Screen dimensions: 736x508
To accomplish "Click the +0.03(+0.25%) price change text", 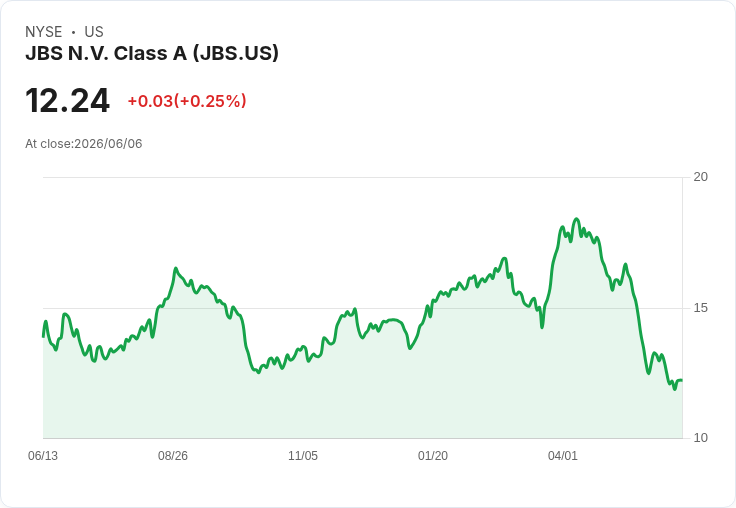I will [187, 101].
